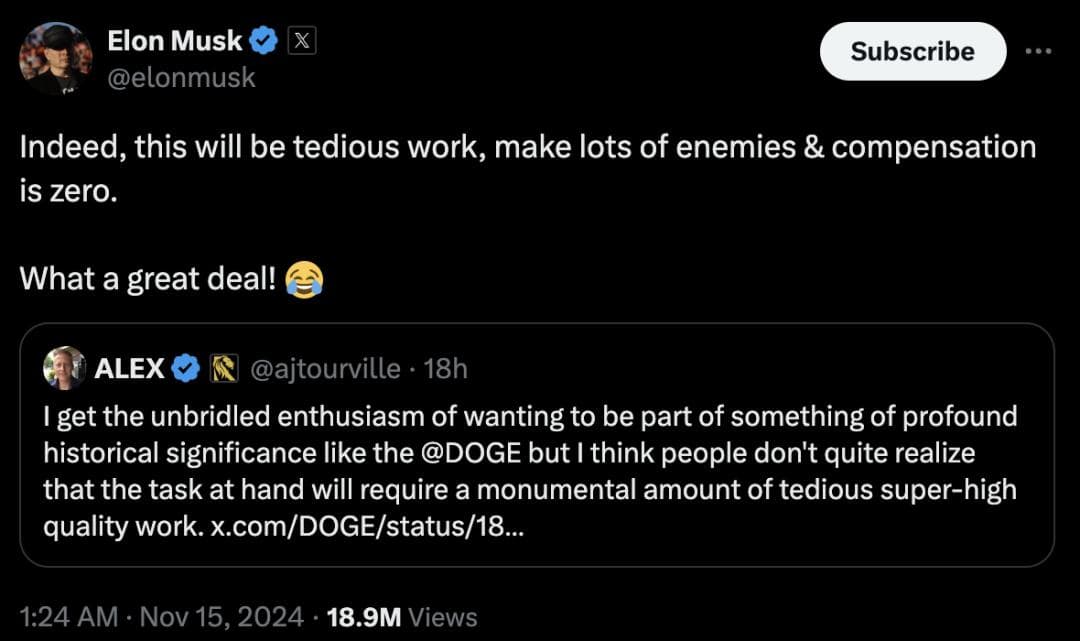This screenshot has height=641, width=1080.
Task: Click the laughing-crying emoji in the tweet
Action: [304, 279]
